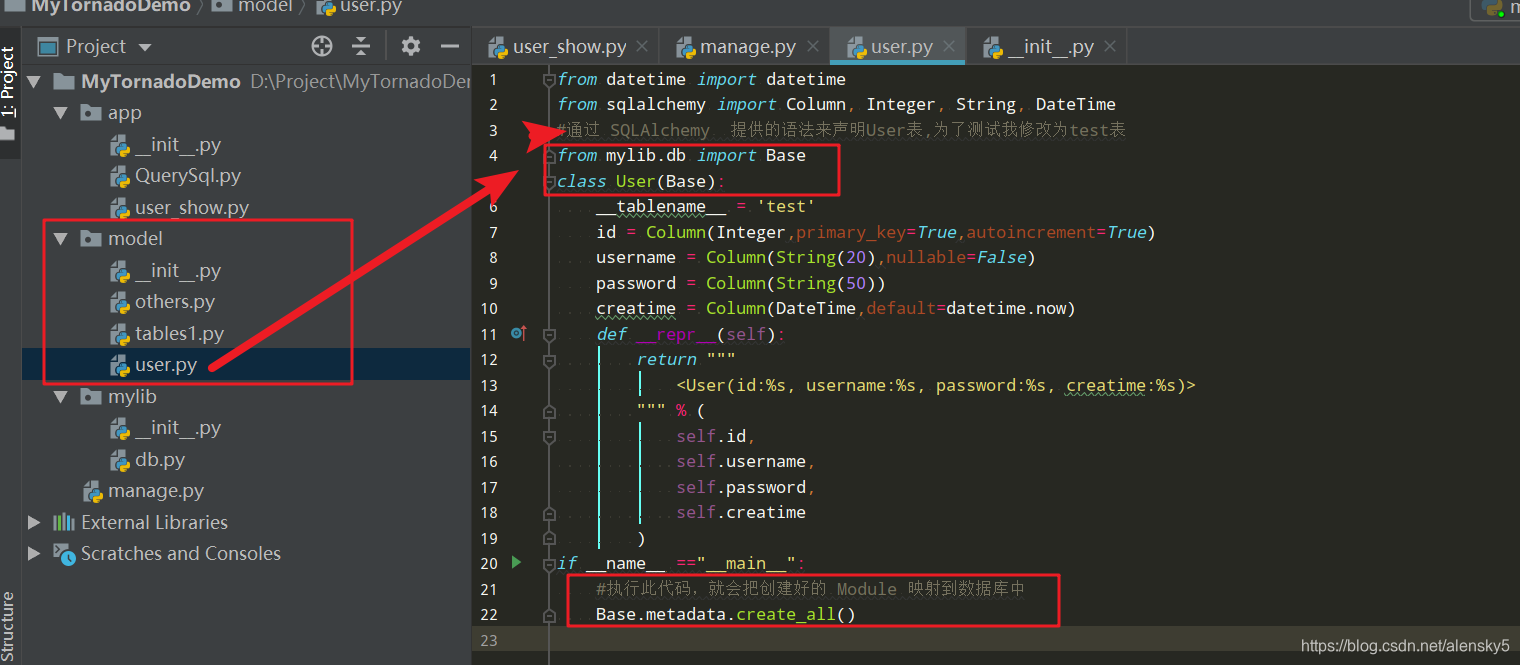Select manage.py in project tree
Viewport: 1520px width, 665px height.
[x=156, y=491]
